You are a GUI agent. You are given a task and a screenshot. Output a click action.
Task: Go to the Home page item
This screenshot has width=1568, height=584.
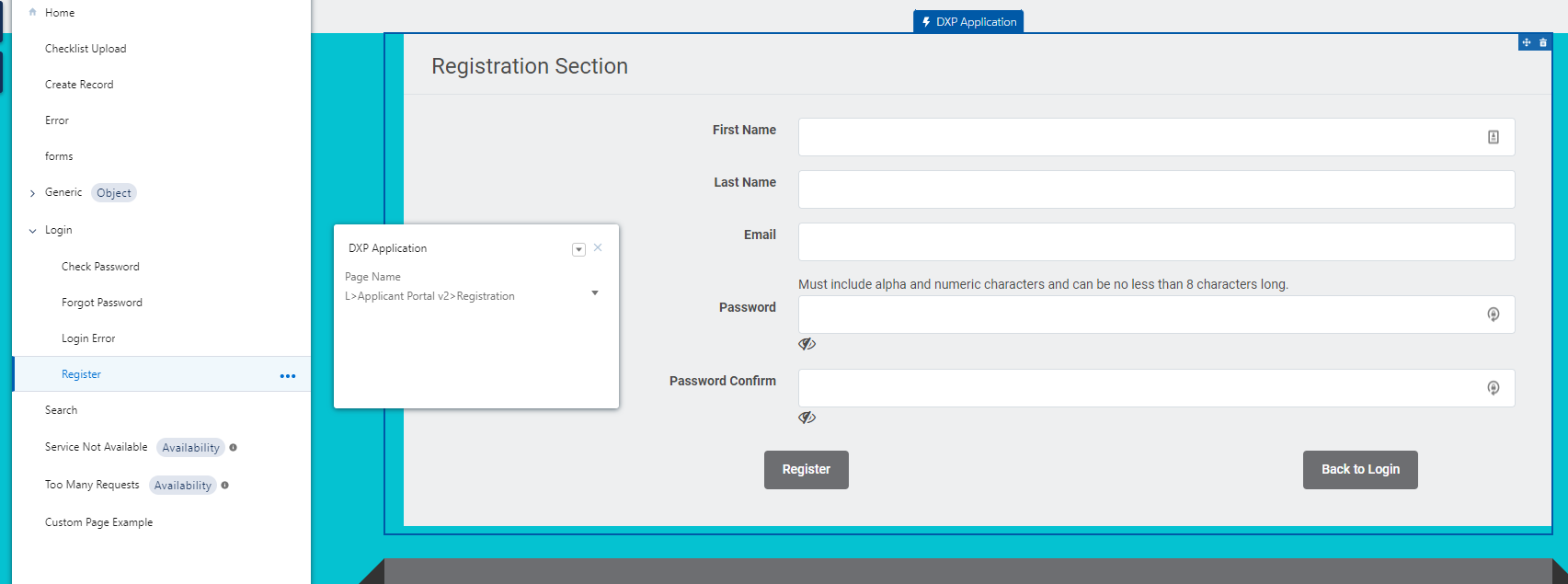point(60,13)
